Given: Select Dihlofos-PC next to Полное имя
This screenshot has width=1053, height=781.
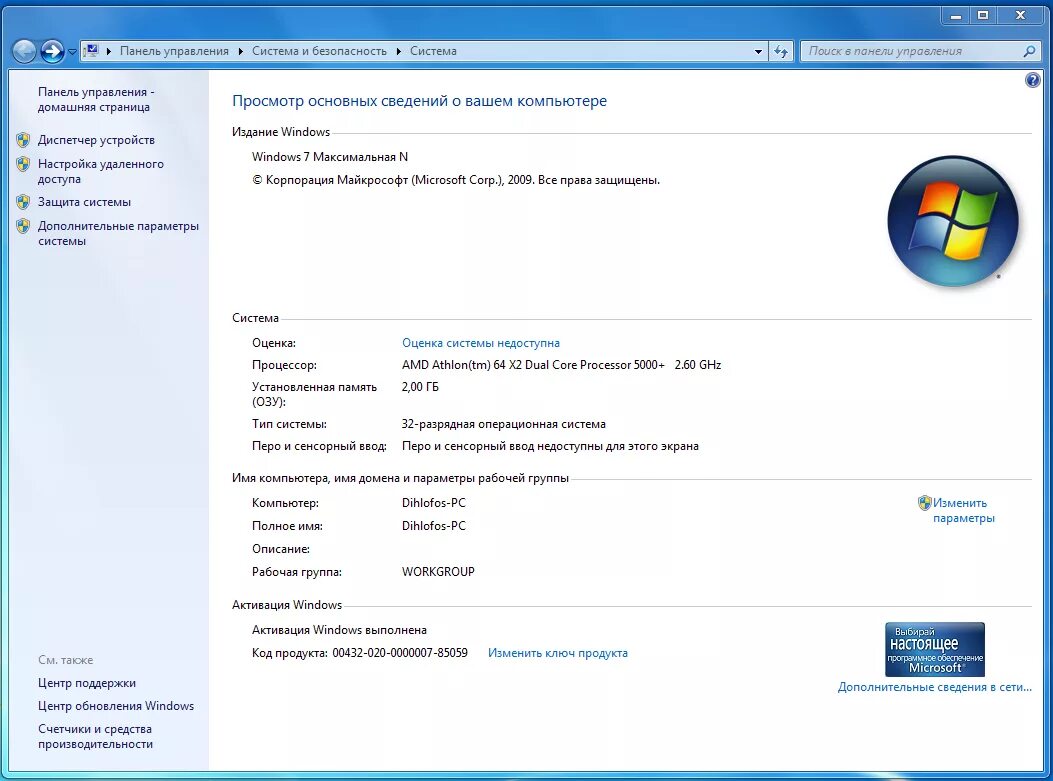Looking at the screenshot, I should click(x=434, y=526).
